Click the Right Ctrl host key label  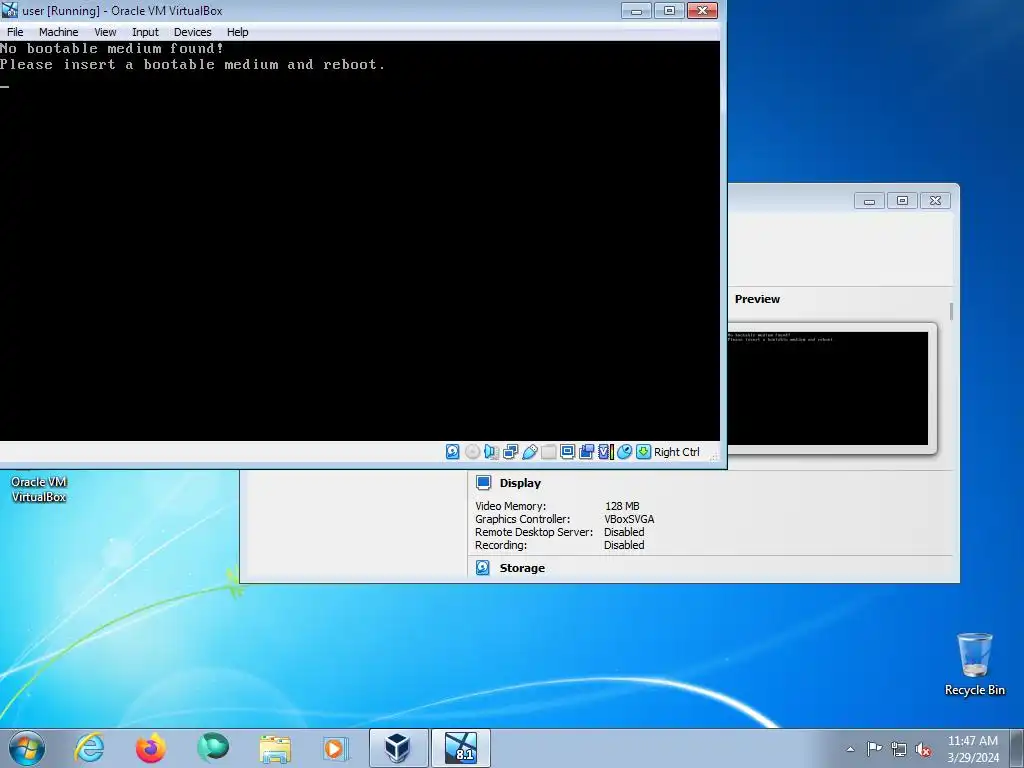(x=677, y=452)
